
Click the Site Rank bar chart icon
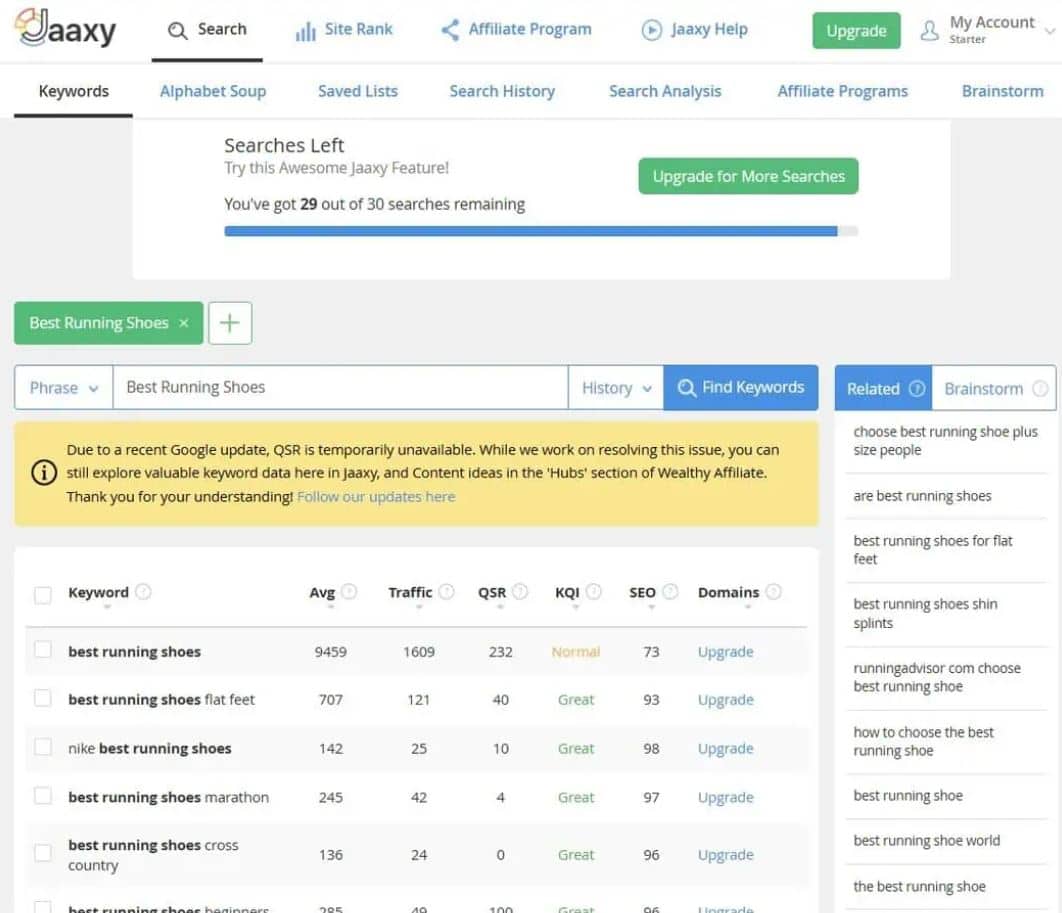coord(305,30)
